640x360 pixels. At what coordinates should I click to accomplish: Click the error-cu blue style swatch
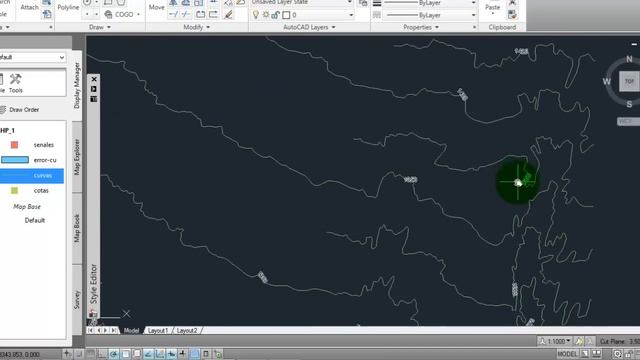click(15, 160)
